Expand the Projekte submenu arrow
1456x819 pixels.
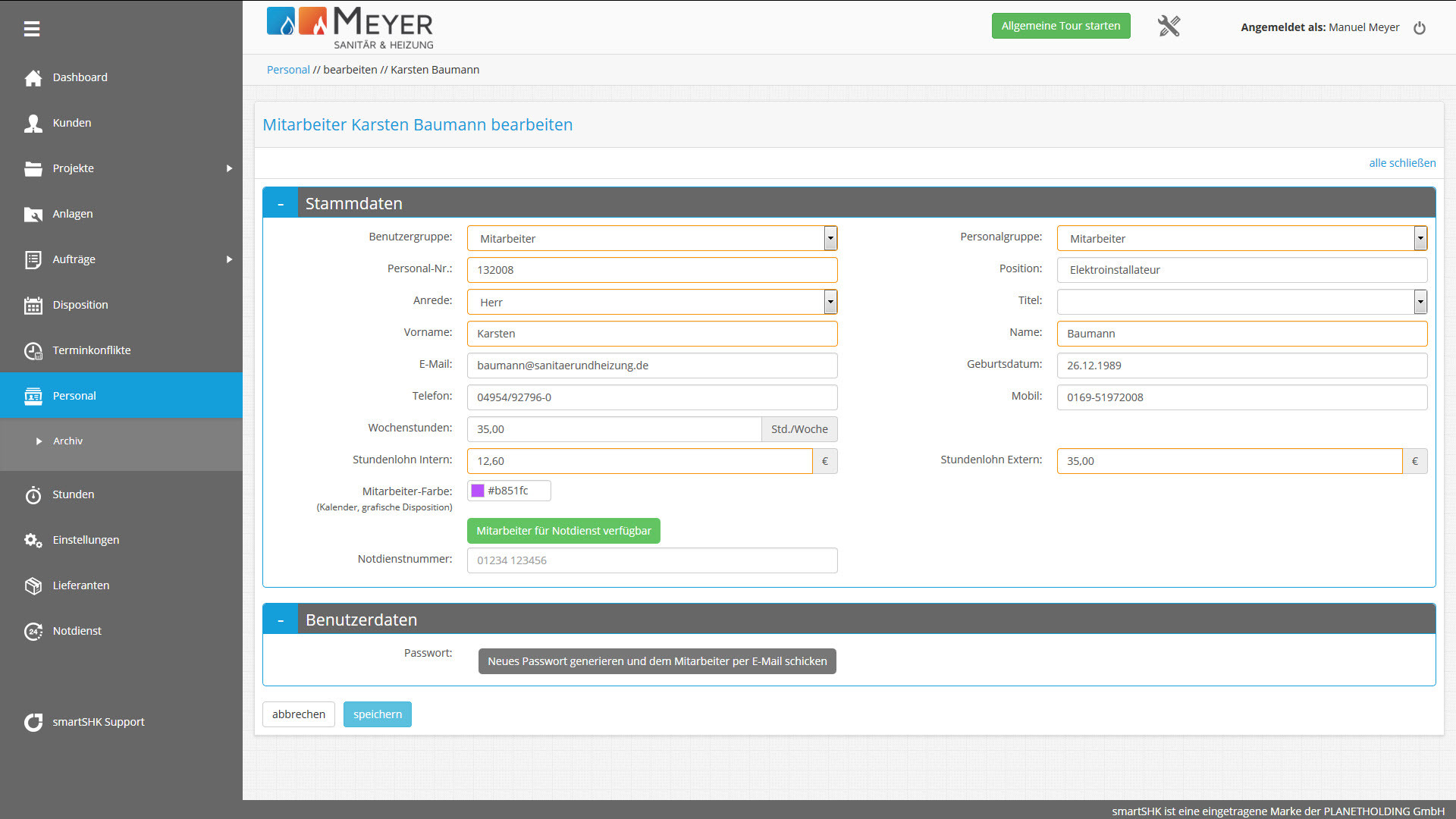229,168
